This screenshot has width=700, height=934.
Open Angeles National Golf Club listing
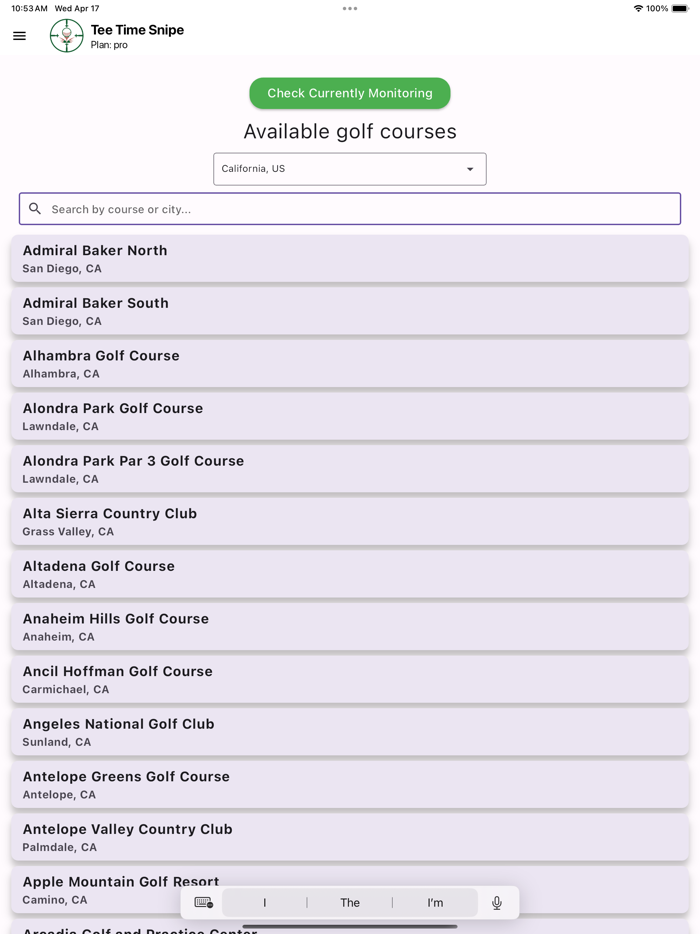pyautogui.click(x=349, y=731)
